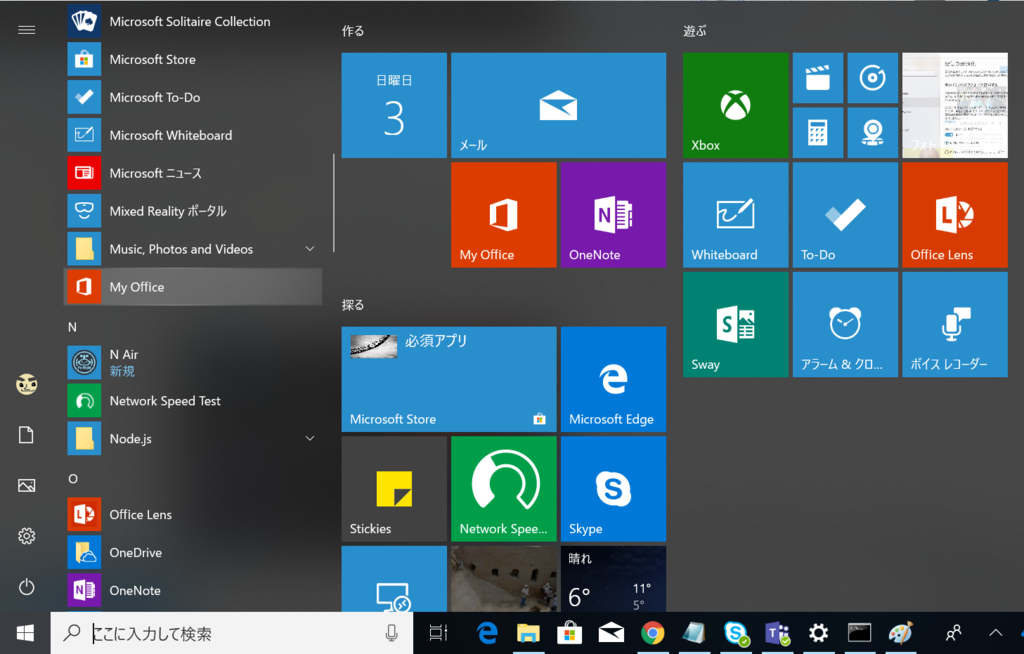Screen dimensions: 1024x654
Task: Open the Microsoft Store 必須アプリ tile
Action: click(x=449, y=380)
